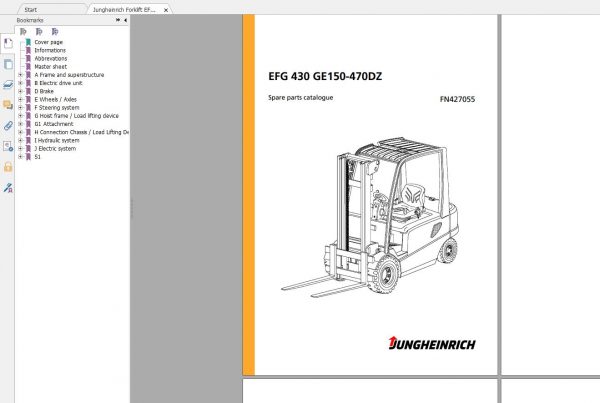Select the G1 Attachment bookmark label

coord(54,124)
